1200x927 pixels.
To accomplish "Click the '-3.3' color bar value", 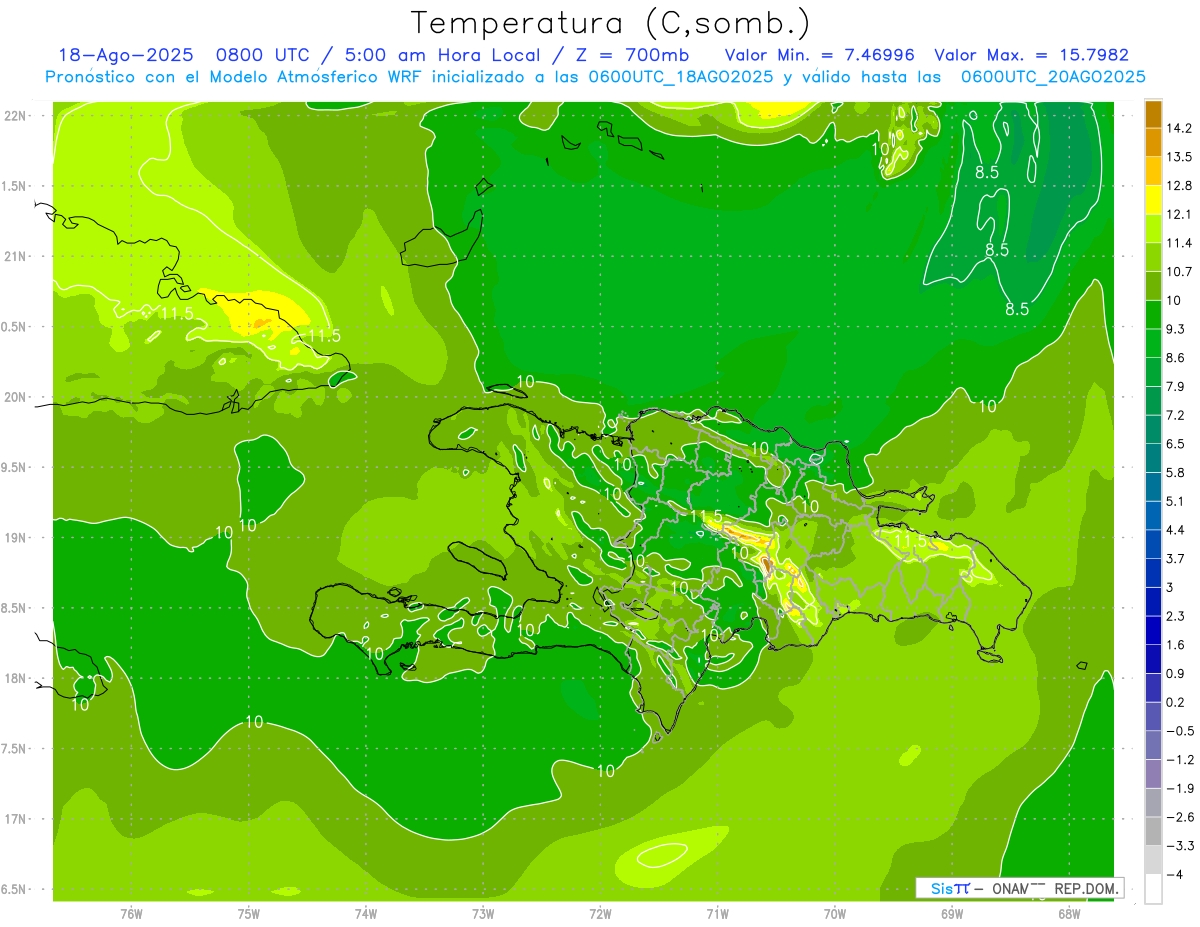I will pyautogui.click(x=1180, y=846).
